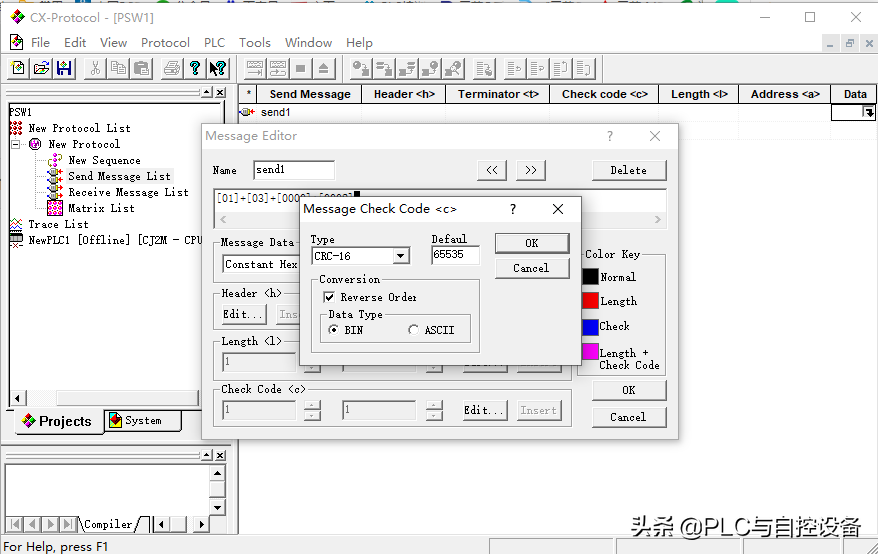The image size is (878, 554).
Task: Select Matrix List in project tree
Action: [x=100, y=208]
